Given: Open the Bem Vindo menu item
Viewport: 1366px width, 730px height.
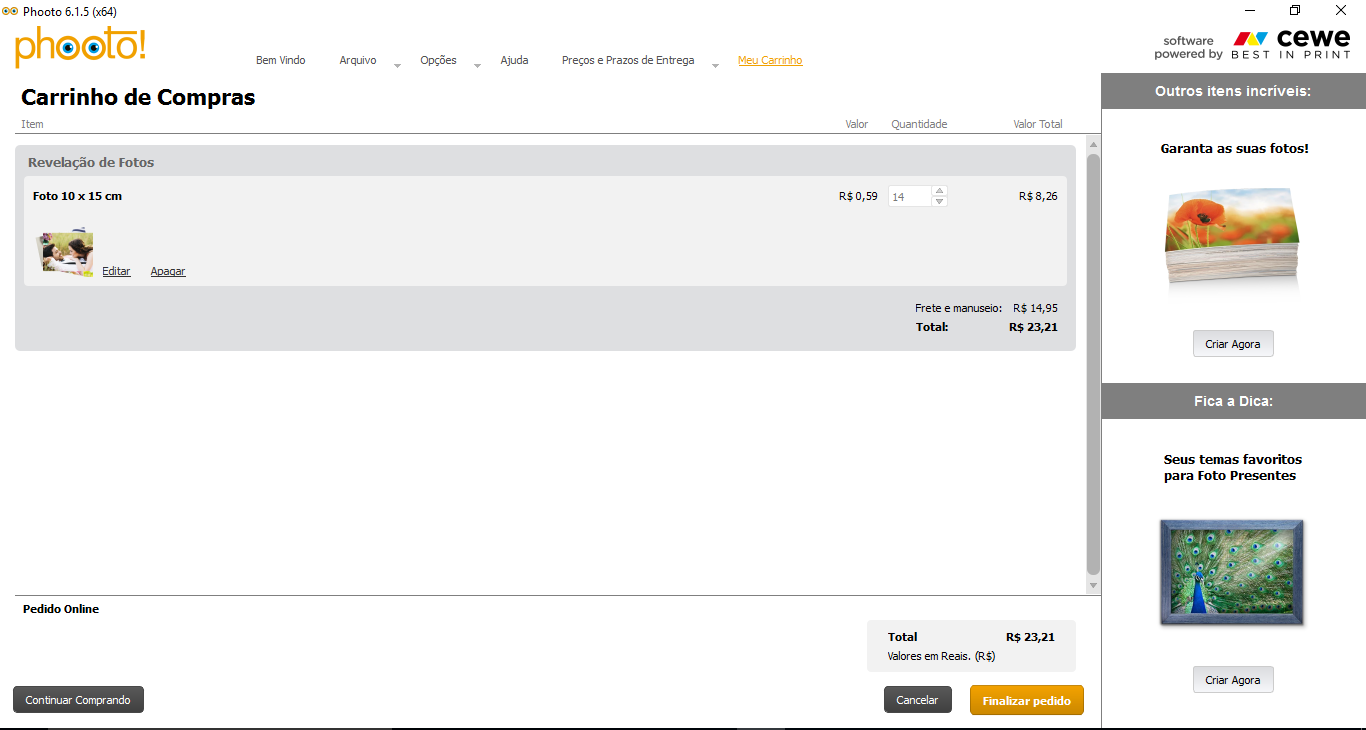Looking at the screenshot, I should (x=280, y=60).
